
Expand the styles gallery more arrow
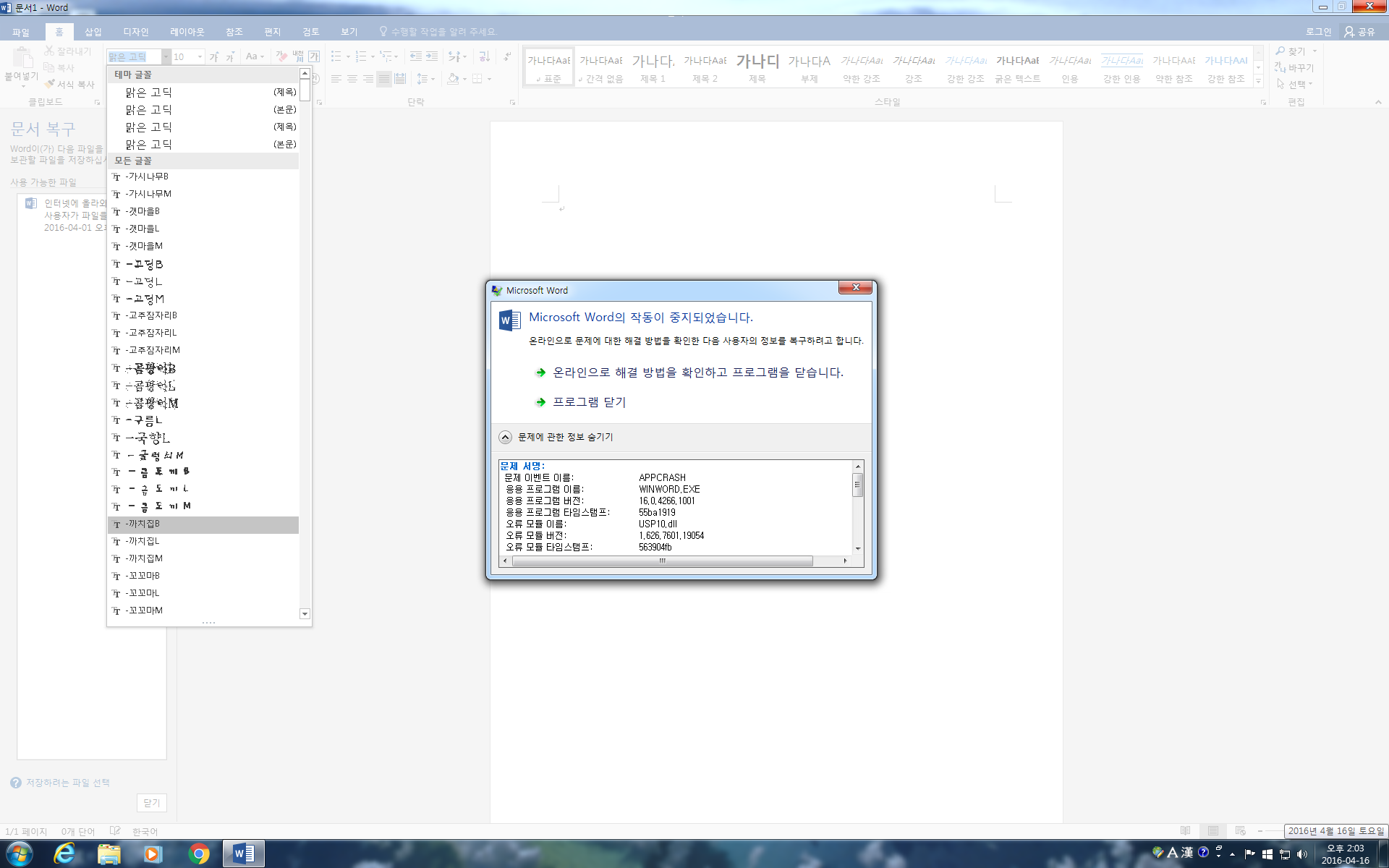point(1259,80)
